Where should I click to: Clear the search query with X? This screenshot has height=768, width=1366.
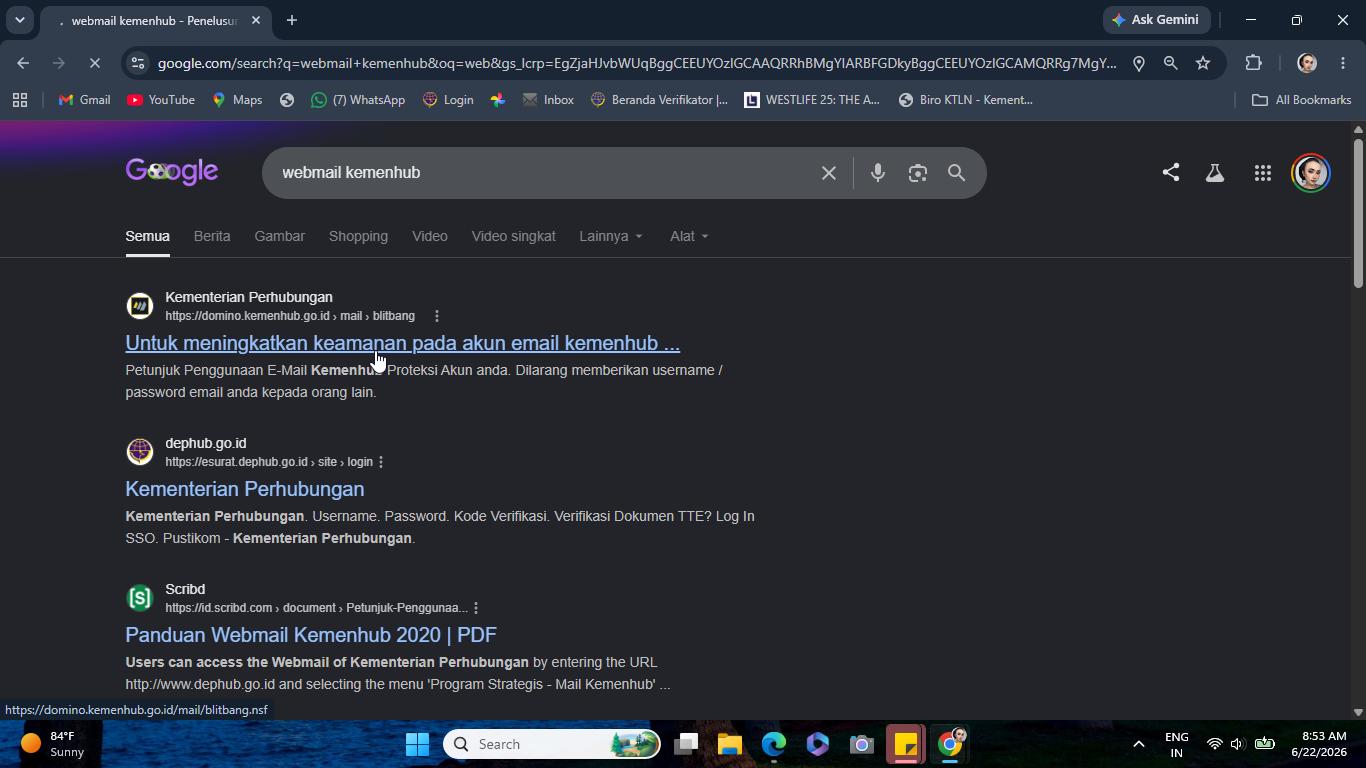[829, 173]
